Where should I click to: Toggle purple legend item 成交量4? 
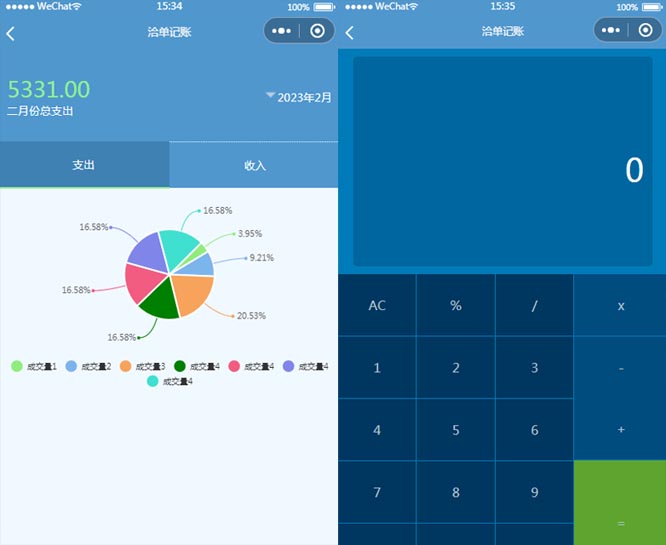click(x=306, y=366)
